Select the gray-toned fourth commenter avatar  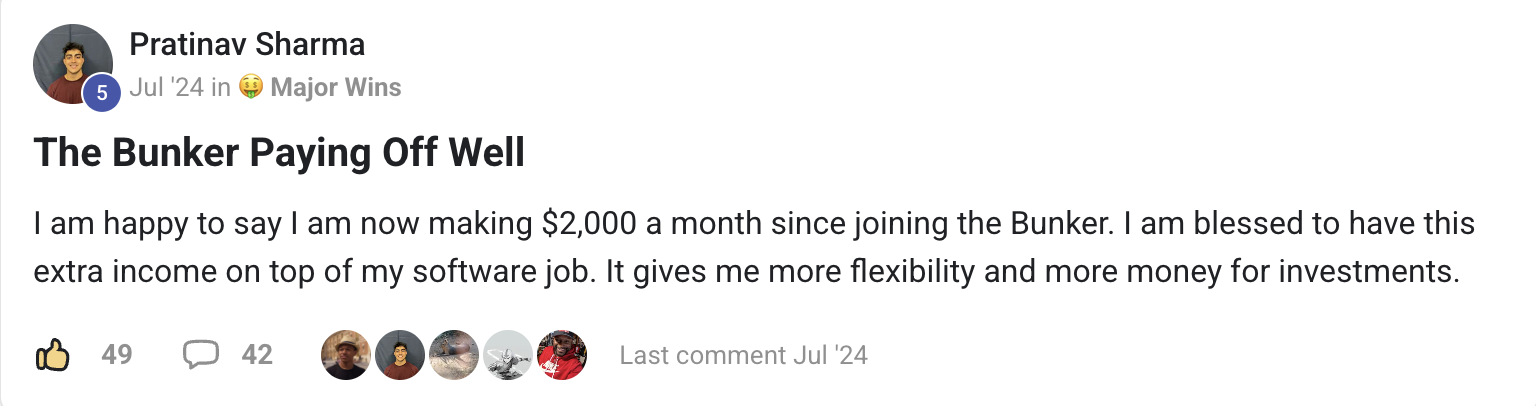click(508, 355)
